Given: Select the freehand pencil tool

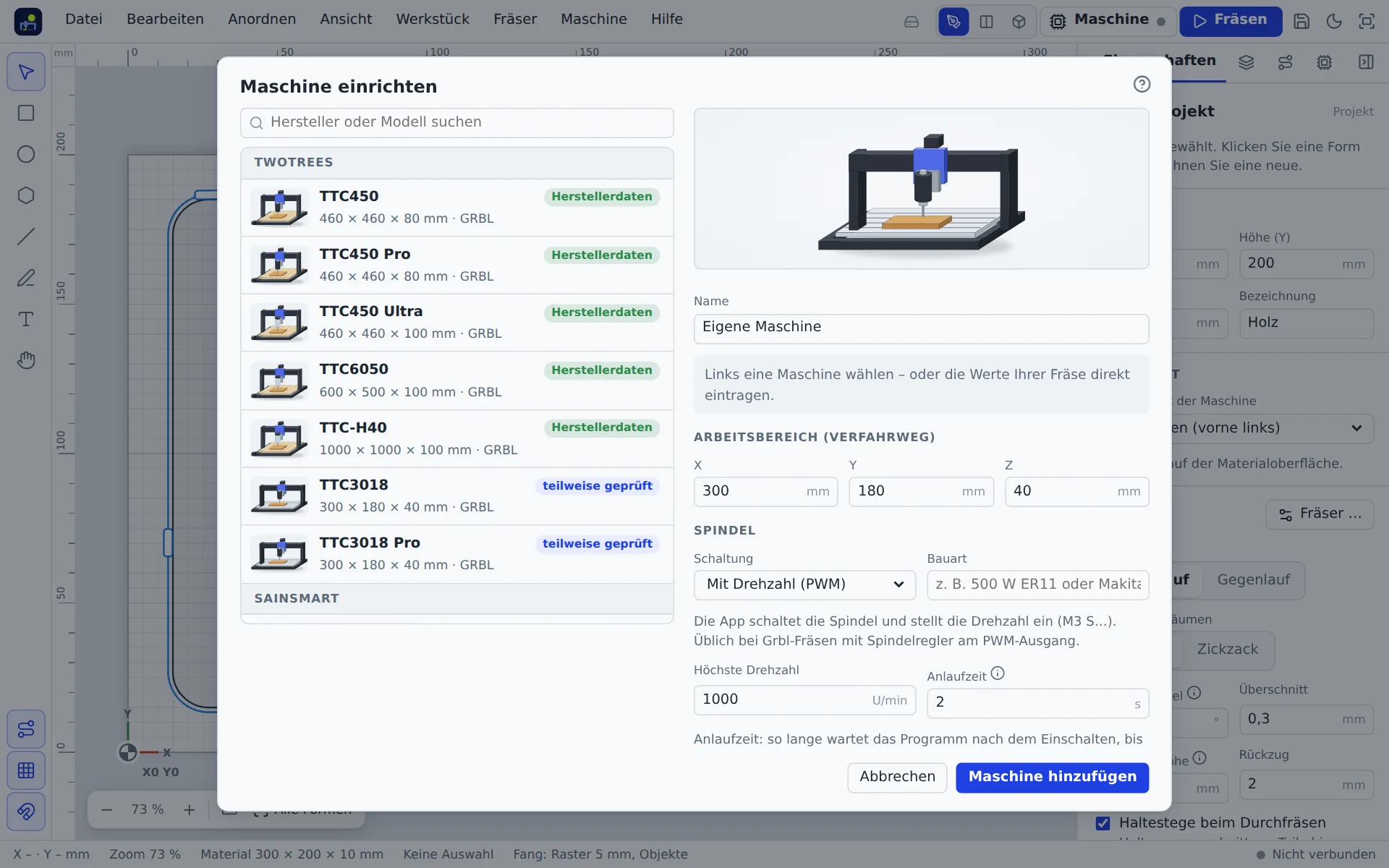Looking at the screenshot, I should [26, 278].
